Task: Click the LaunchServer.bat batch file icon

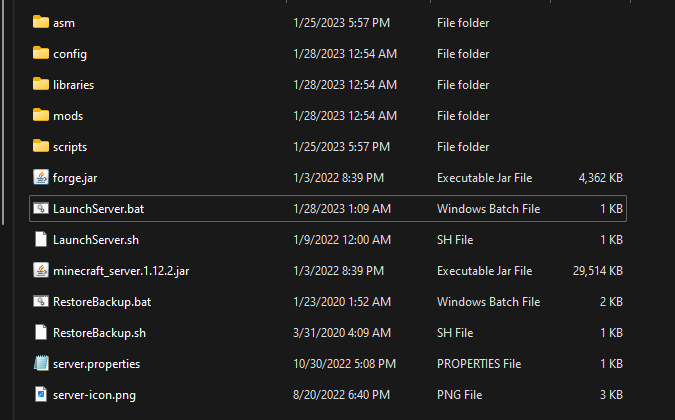Action: 41,208
